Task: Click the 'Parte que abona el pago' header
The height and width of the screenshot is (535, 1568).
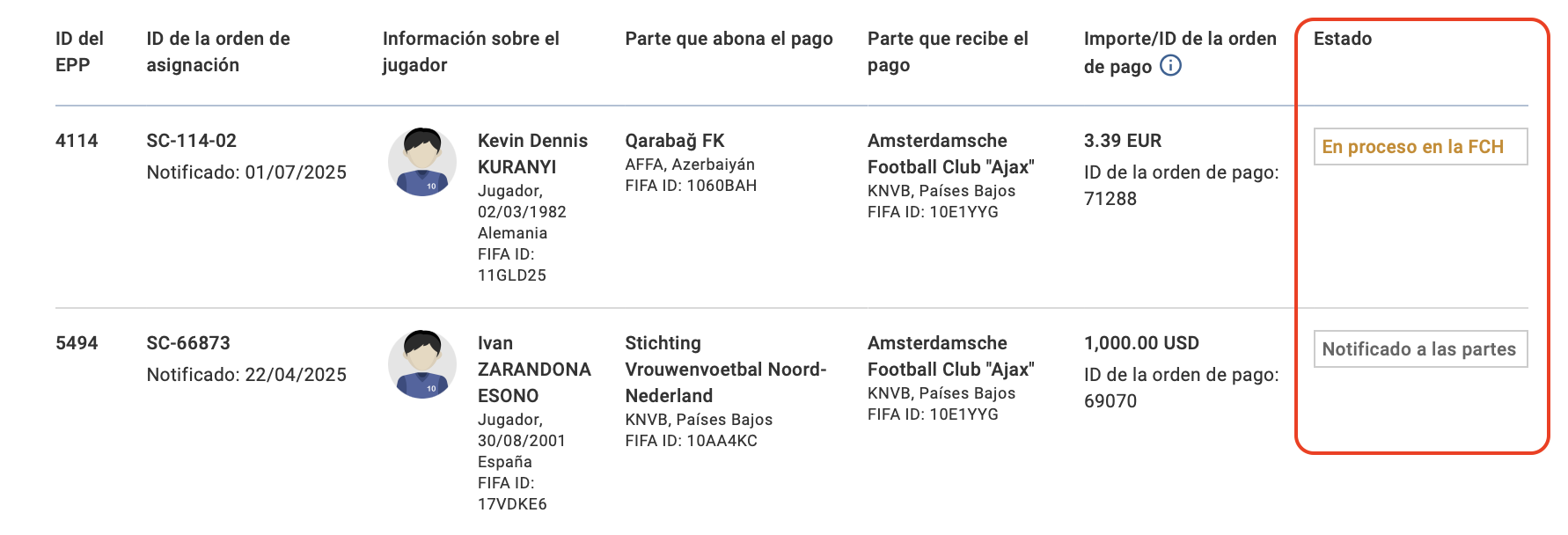Action: [x=729, y=39]
